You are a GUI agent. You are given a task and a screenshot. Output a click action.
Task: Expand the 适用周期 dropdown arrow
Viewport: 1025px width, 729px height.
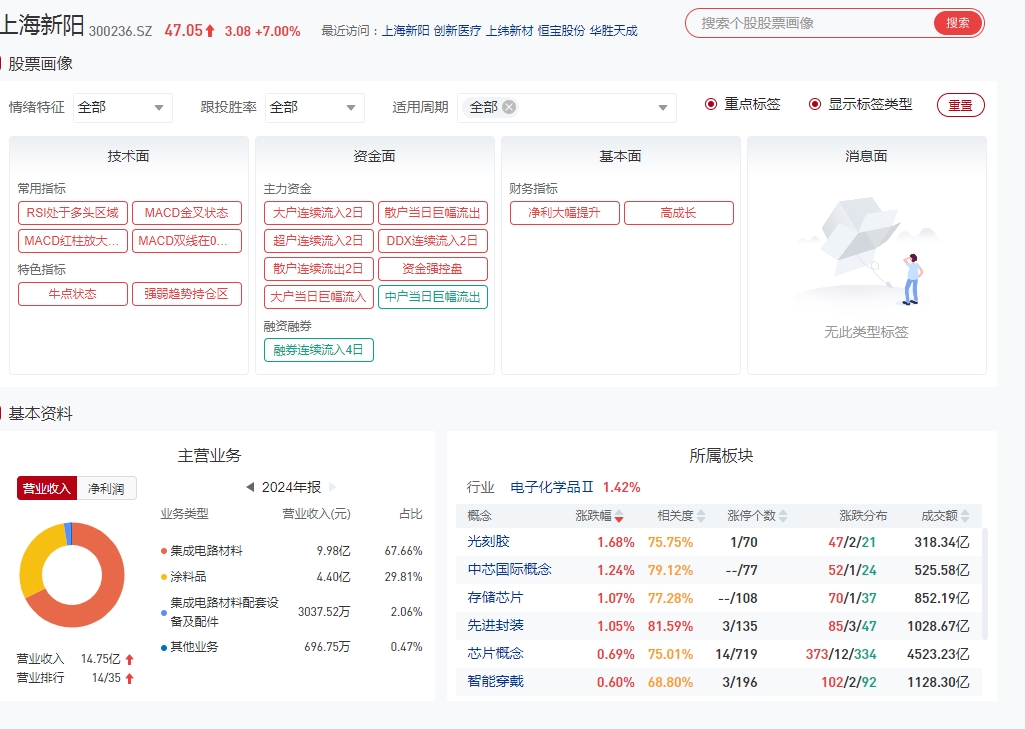click(663, 108)
